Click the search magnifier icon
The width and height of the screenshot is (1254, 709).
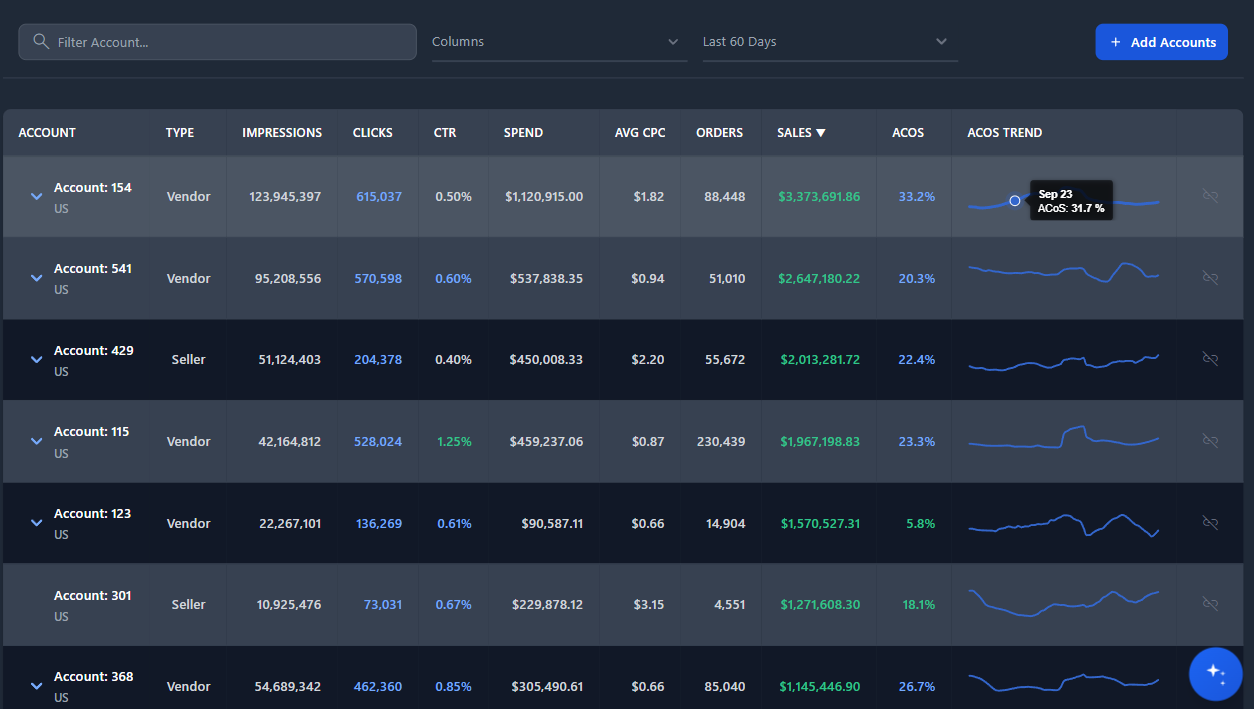click(x=41, y=42)
